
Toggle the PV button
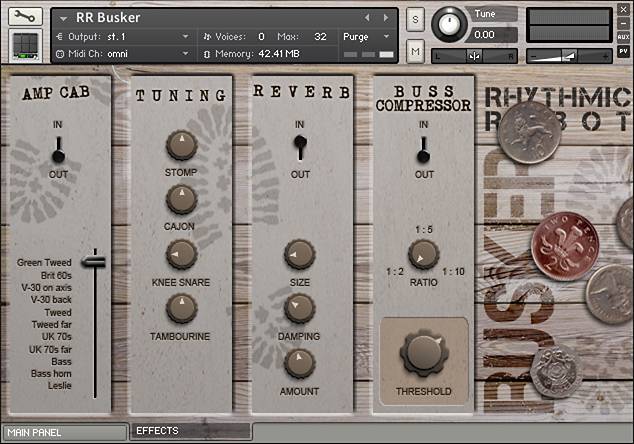(623, 51)
